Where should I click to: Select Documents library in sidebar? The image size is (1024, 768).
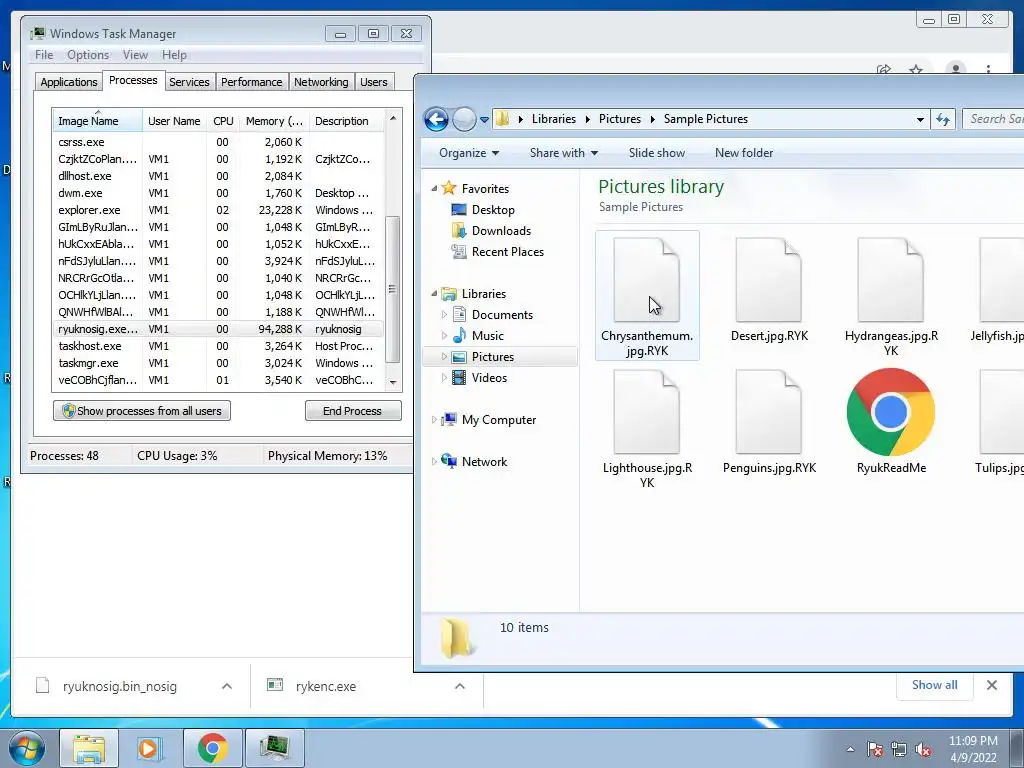click(502, 315)
